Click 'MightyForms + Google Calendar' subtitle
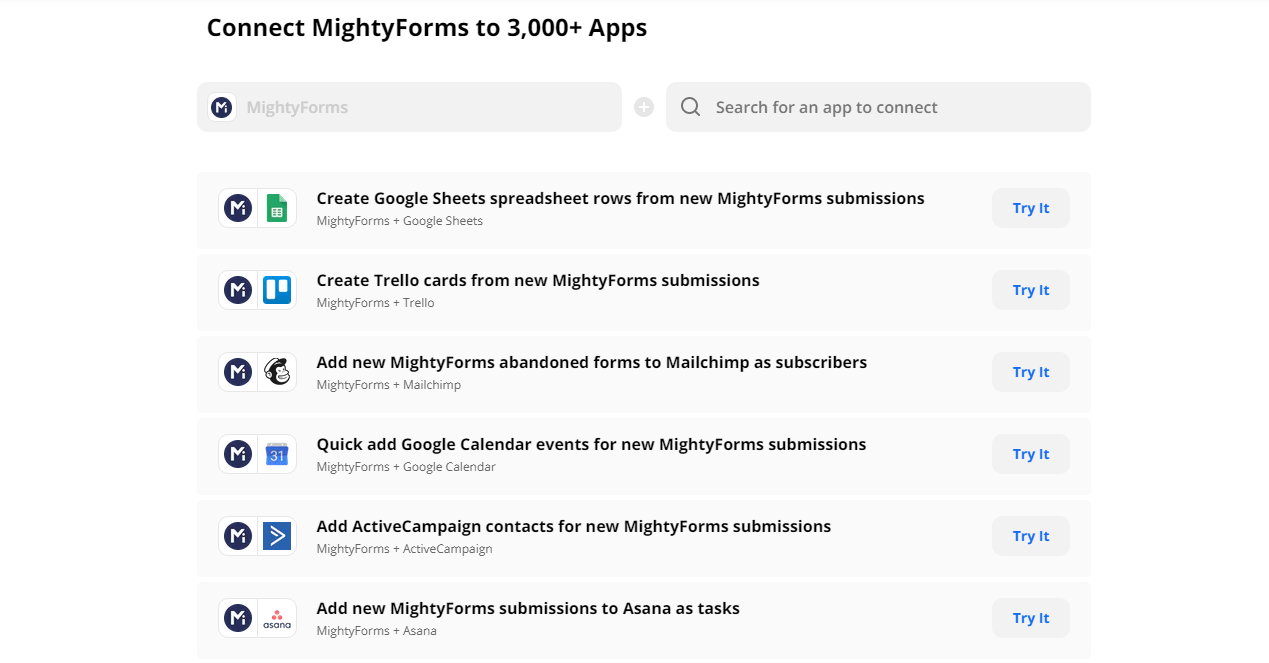Screen dimensions: 1269x663 [406, 467]
